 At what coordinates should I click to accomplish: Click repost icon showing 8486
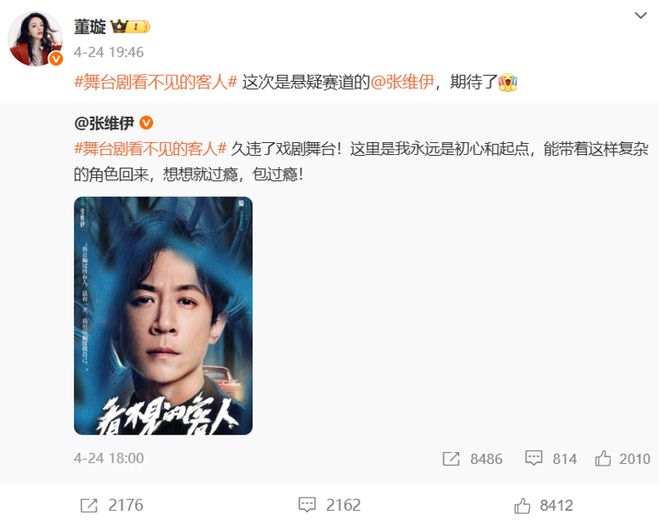451,459
